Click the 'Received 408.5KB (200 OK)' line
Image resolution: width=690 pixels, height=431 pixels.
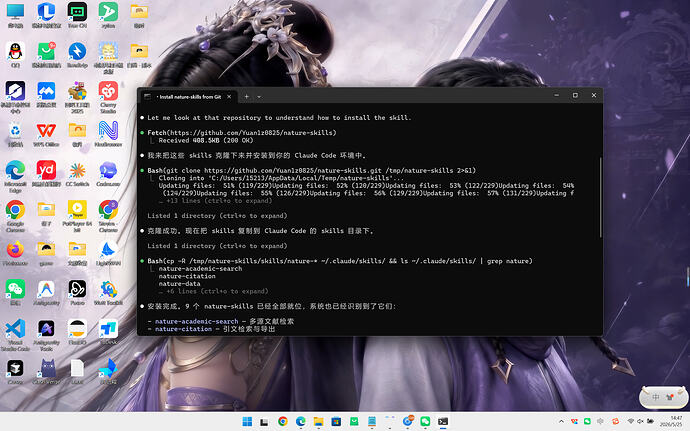tap(206, 140)
